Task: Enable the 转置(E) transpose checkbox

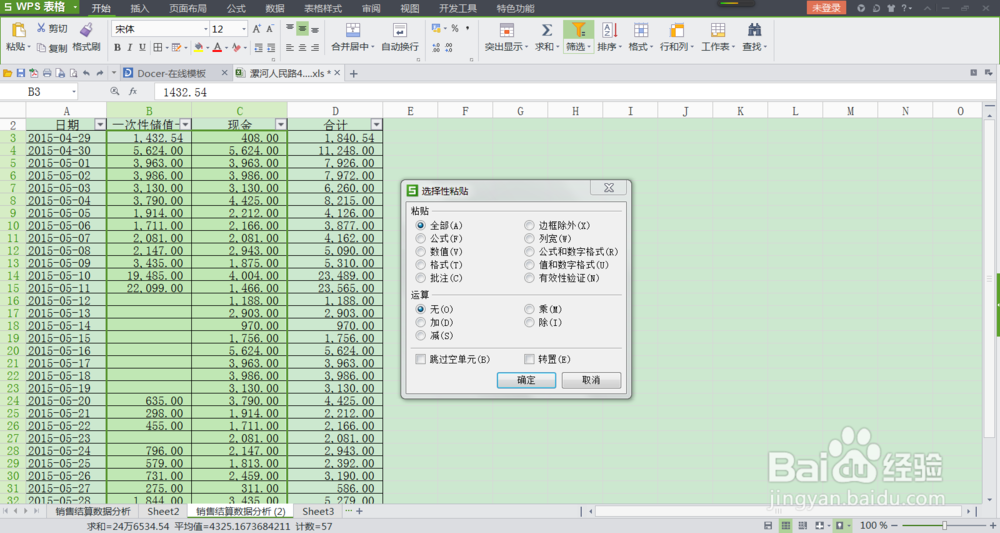Action: point(529,359)
